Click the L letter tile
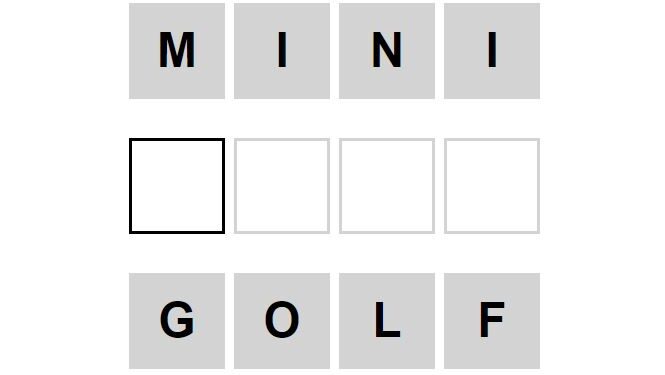665x375 pixels. click(x=387, y=321)
